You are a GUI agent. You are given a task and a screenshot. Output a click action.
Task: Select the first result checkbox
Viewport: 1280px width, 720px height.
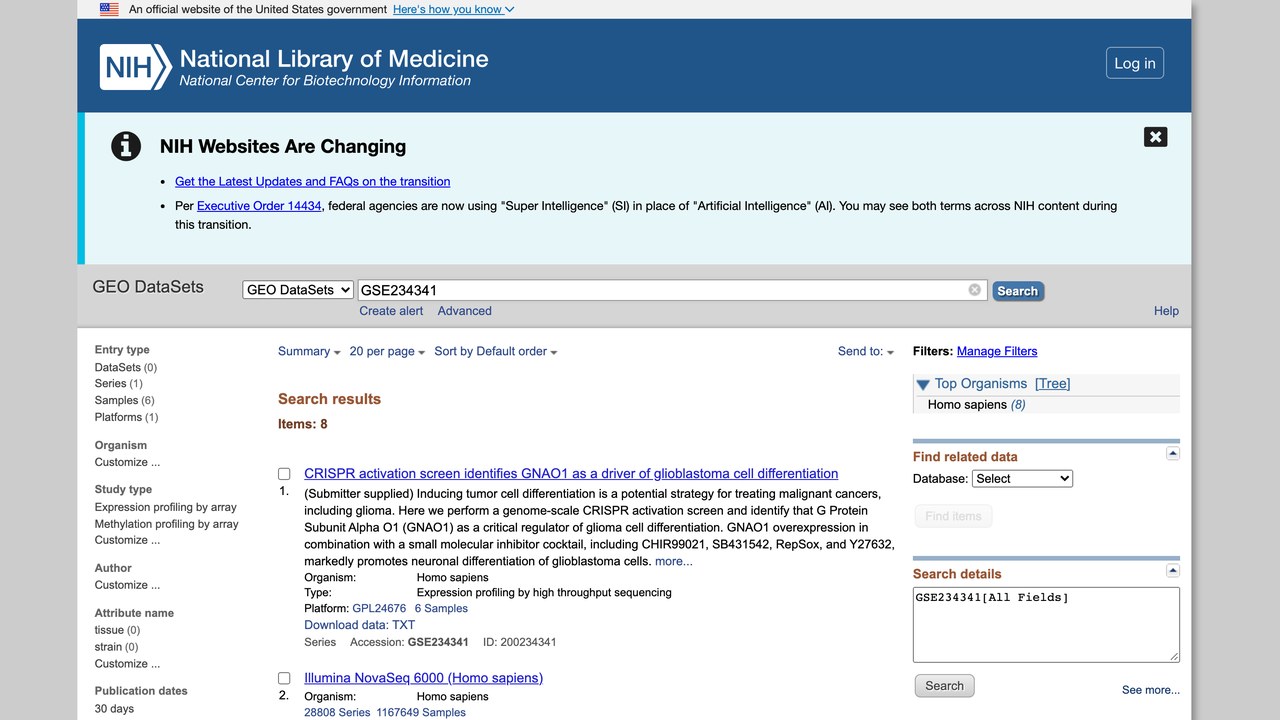(x=284, y=474)
